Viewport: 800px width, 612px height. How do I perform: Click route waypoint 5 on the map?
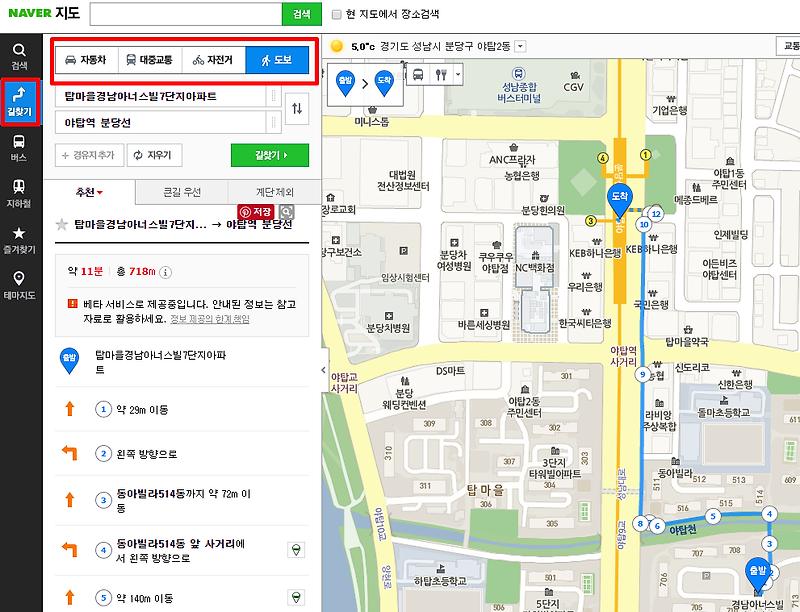(713, 517)
